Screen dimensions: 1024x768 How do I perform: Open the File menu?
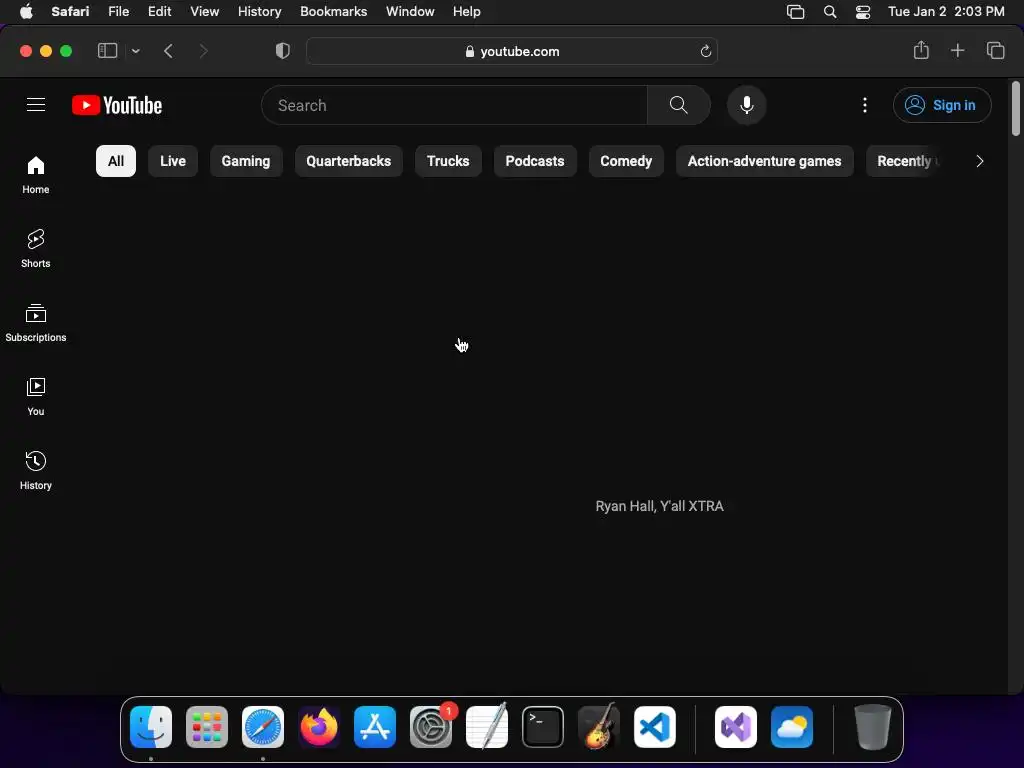click(118, 12)
